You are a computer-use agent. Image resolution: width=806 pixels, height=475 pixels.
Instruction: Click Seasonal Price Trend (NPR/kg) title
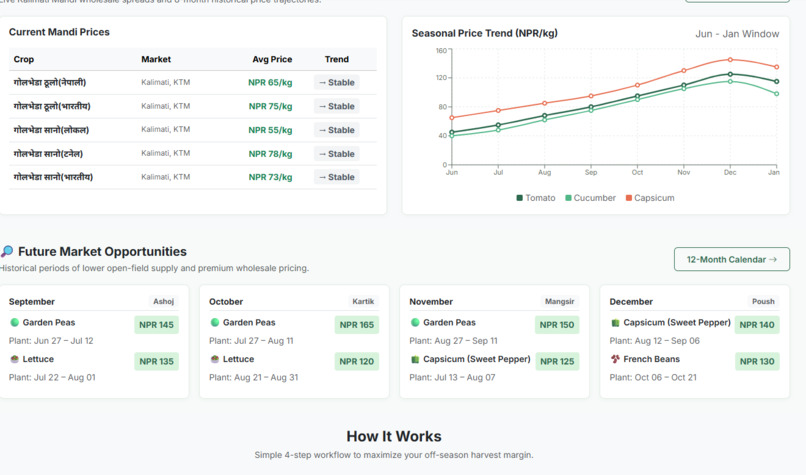[x=485, y=33]
